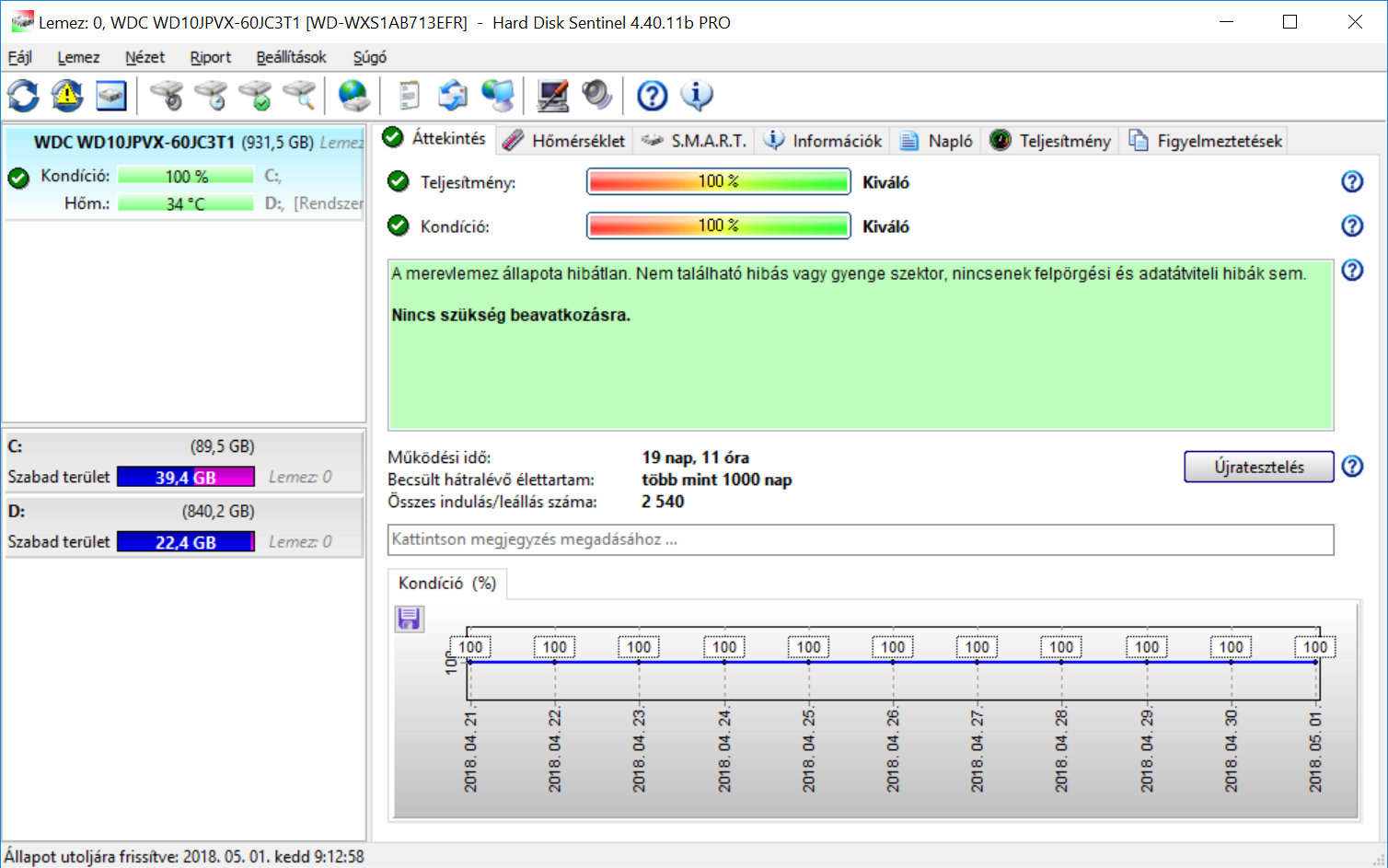Viewport: 1388px width, 868px height.
Task: Switch to the Hőmérséklet tab
Action: click(564, 141)
